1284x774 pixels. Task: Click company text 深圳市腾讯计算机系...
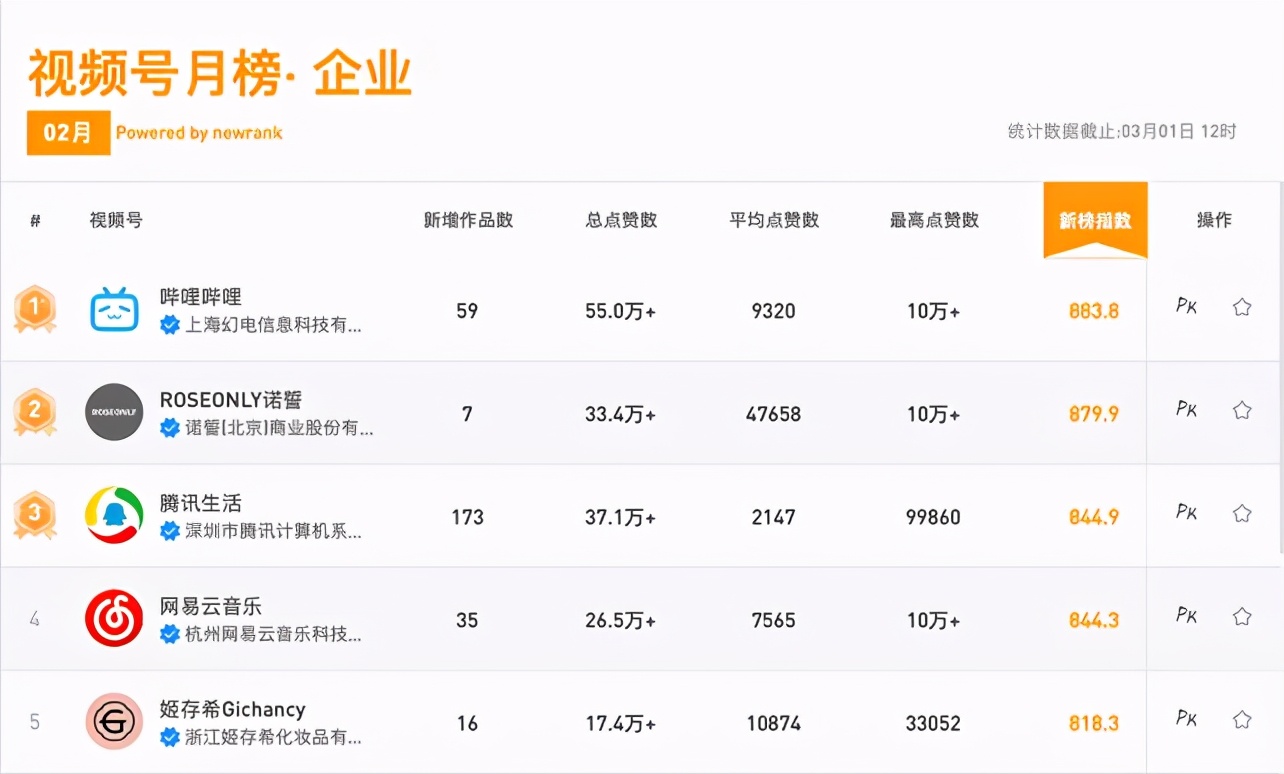274,531
